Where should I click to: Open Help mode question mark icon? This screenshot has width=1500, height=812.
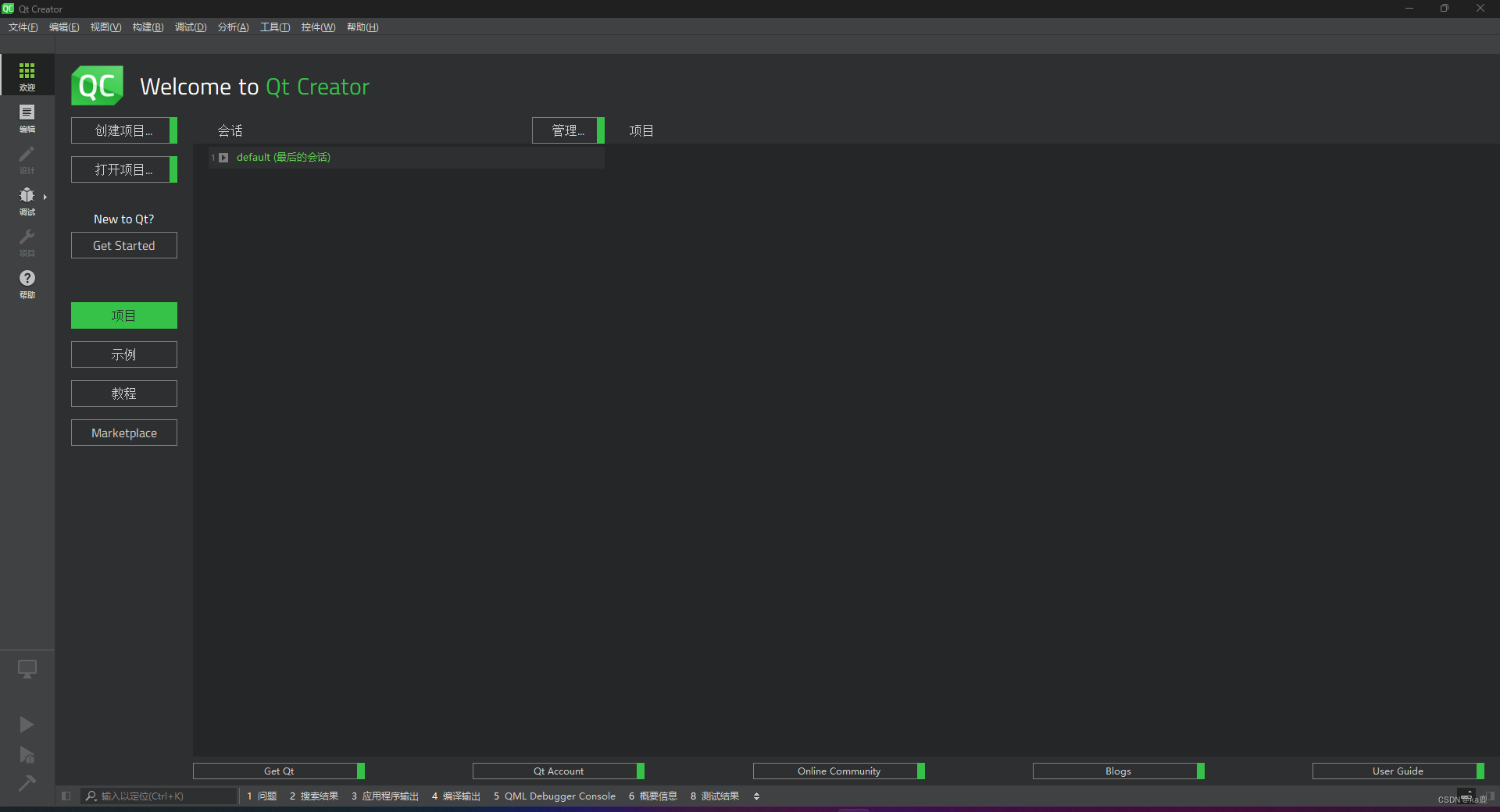[x=27, y=283]
